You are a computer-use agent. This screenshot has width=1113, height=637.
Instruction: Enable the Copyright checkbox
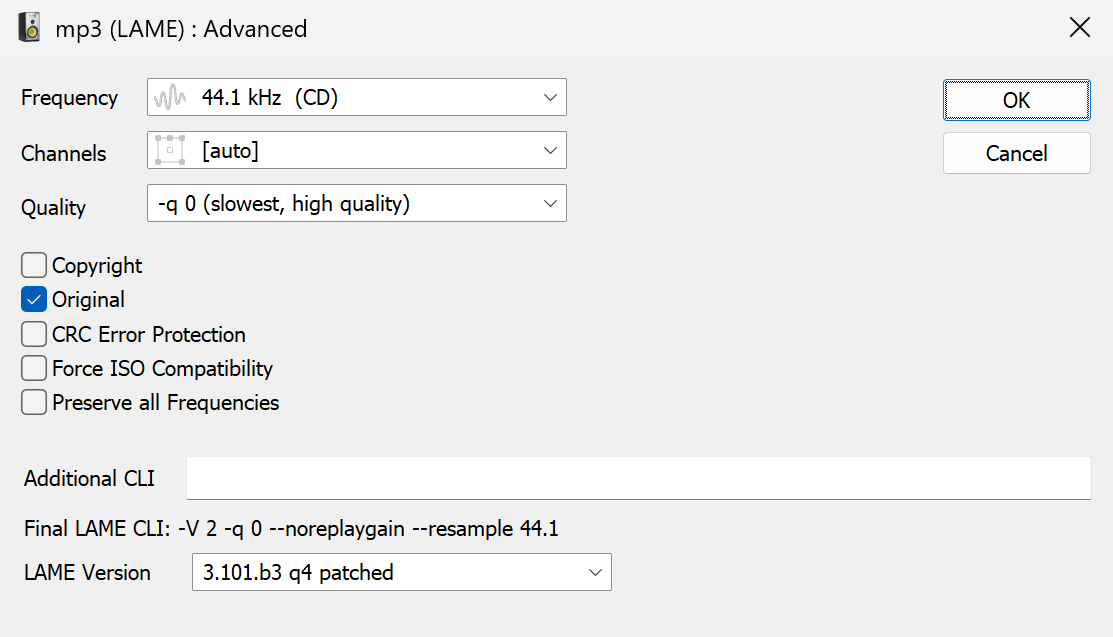point(34,265)
